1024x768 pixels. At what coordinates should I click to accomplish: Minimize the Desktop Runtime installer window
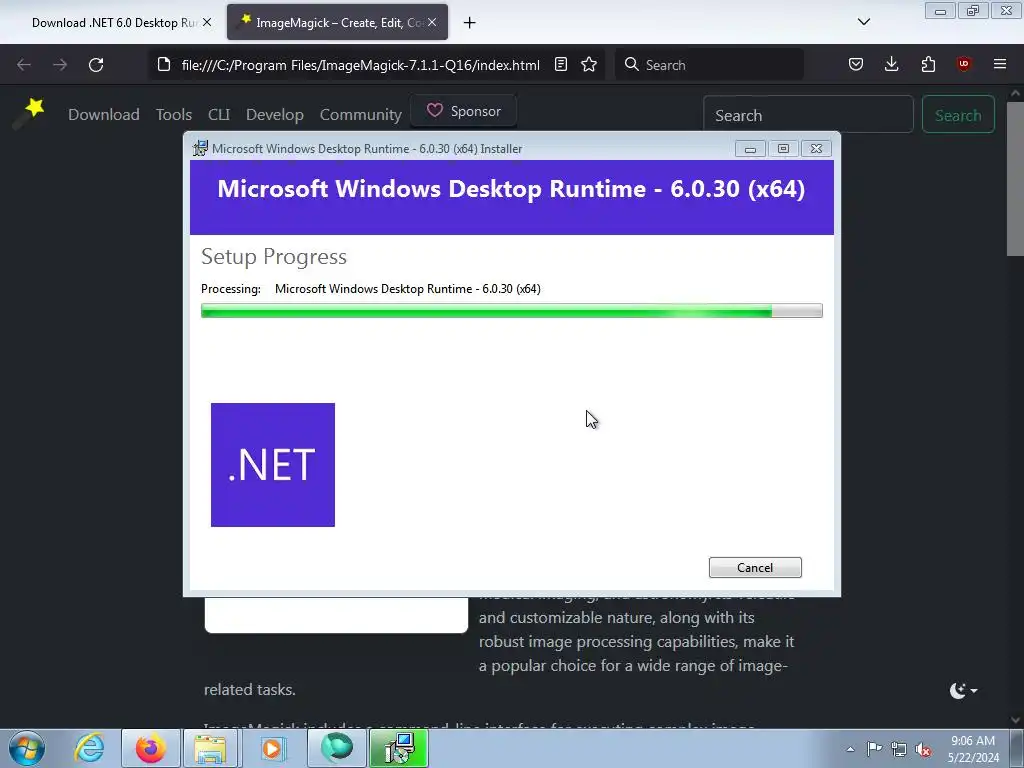point(750,149)
